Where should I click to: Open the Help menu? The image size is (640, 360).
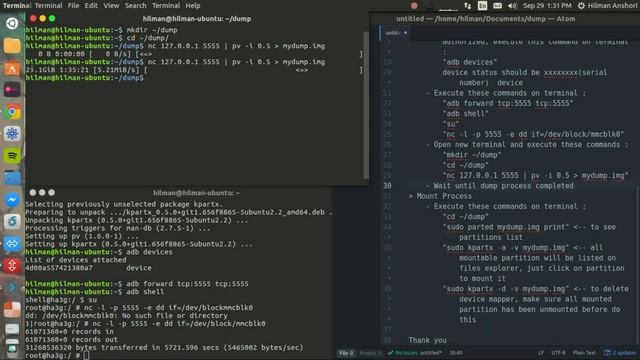click(193, 6)
